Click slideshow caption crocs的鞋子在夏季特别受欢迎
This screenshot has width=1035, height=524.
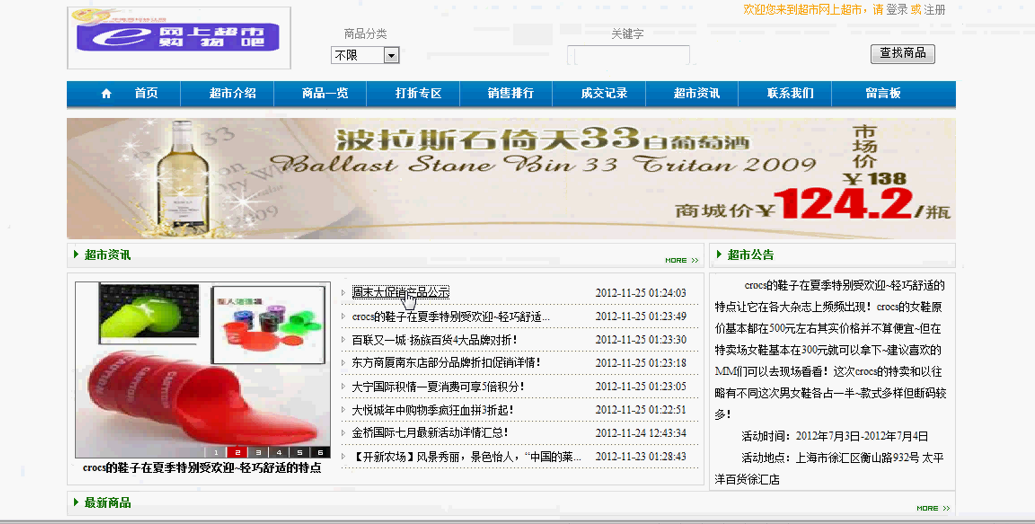[x=202, y=468]
